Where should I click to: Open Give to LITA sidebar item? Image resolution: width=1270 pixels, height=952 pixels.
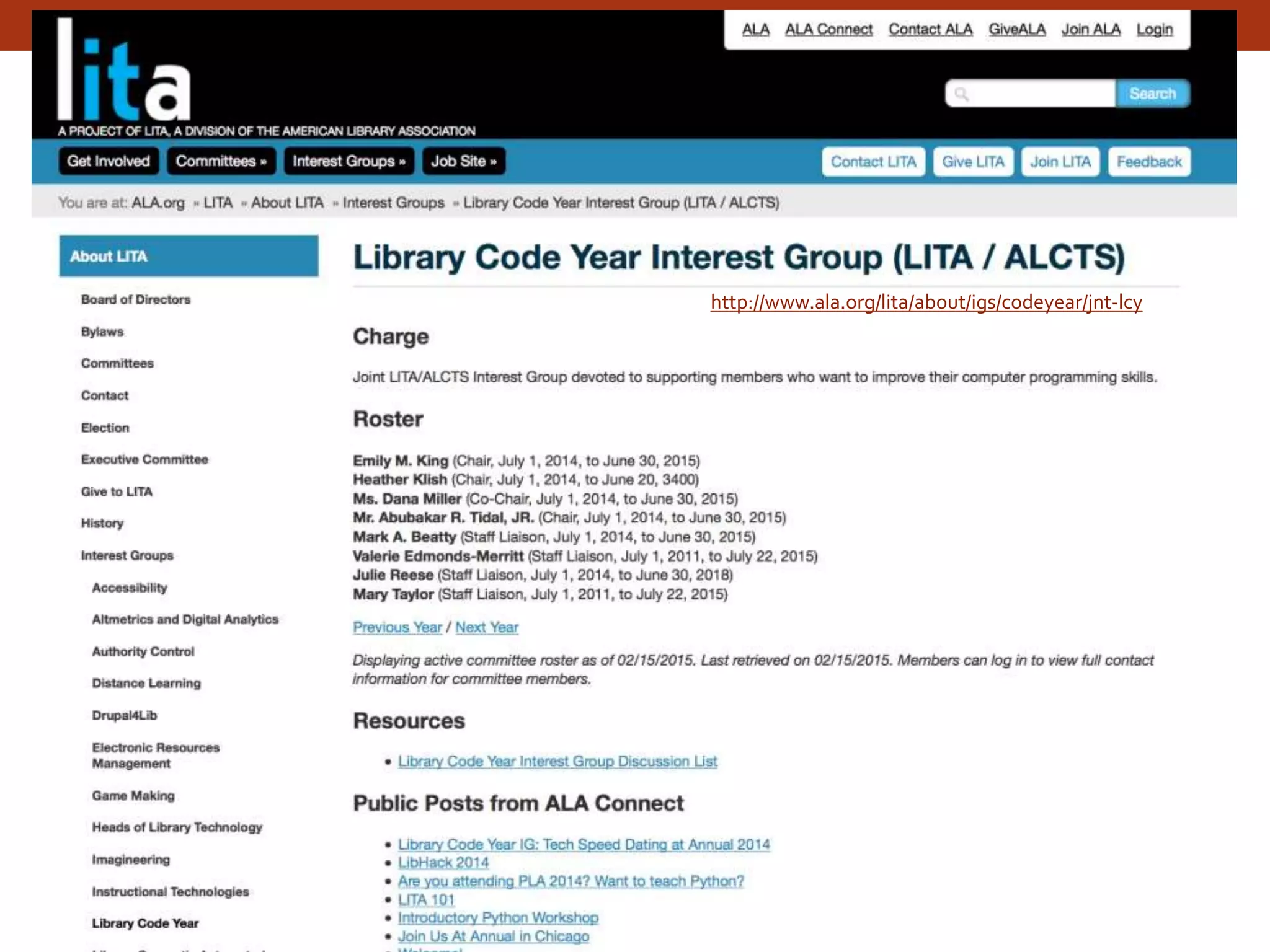click(x=117, y=491)
